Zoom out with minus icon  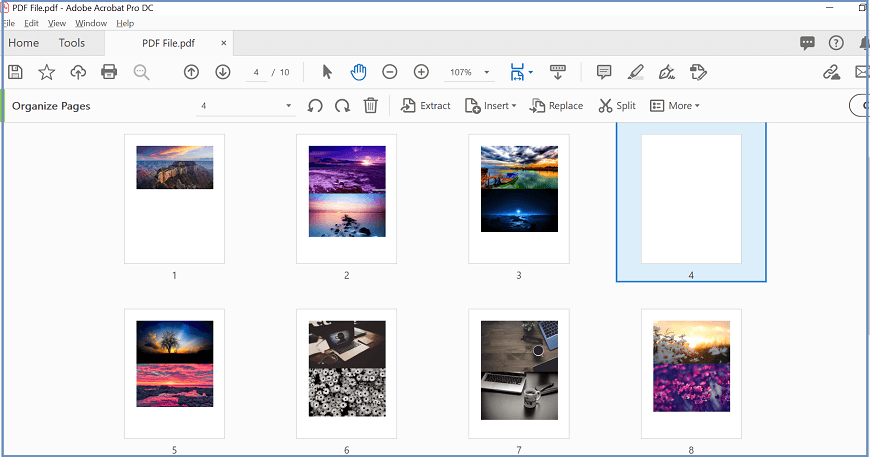[x=390, y=72]
